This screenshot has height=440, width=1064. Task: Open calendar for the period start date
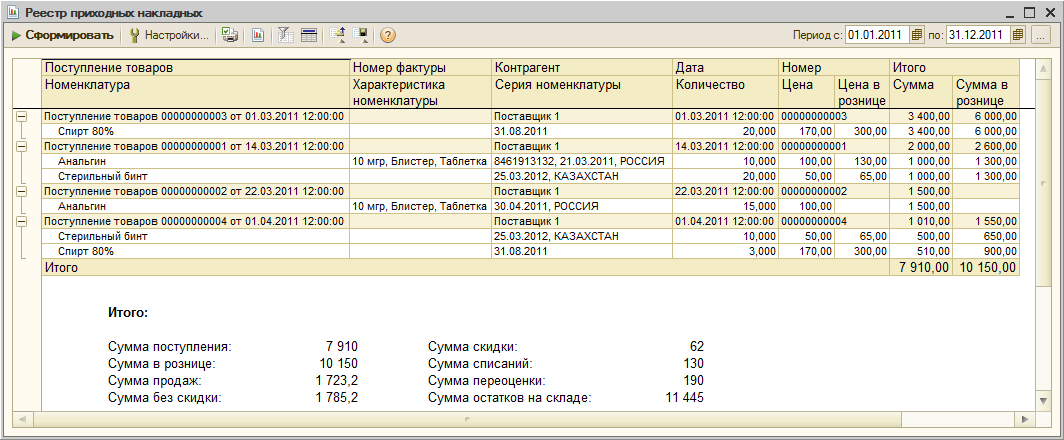point(917,35)
